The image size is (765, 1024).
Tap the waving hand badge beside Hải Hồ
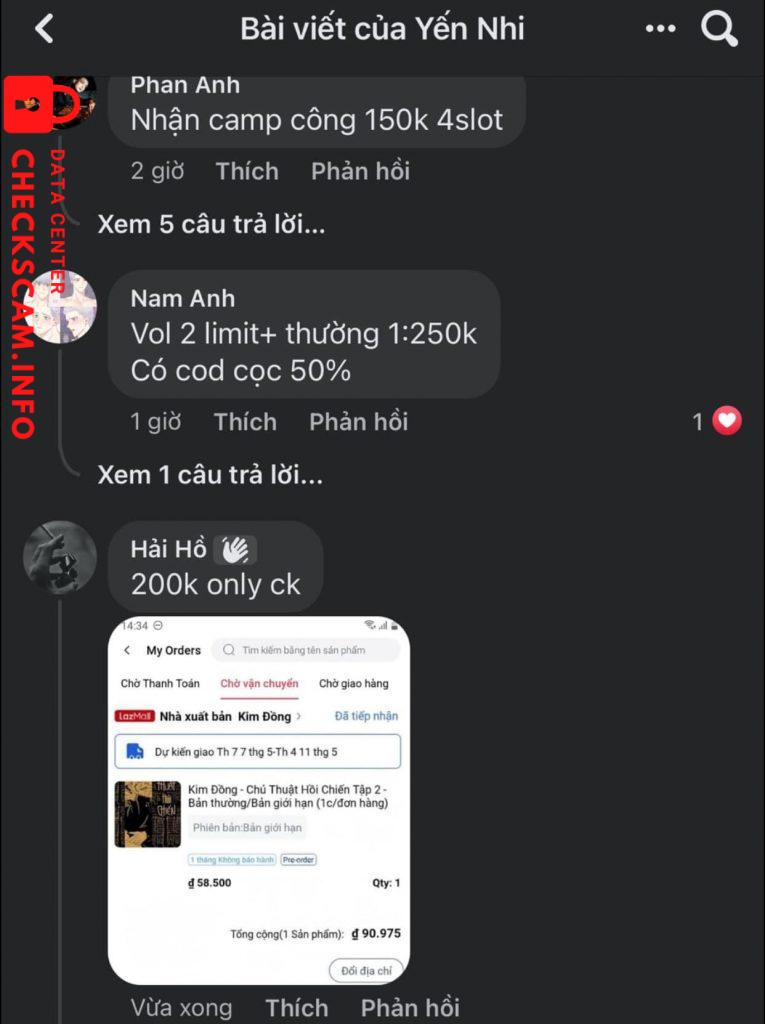pos(235,549)
